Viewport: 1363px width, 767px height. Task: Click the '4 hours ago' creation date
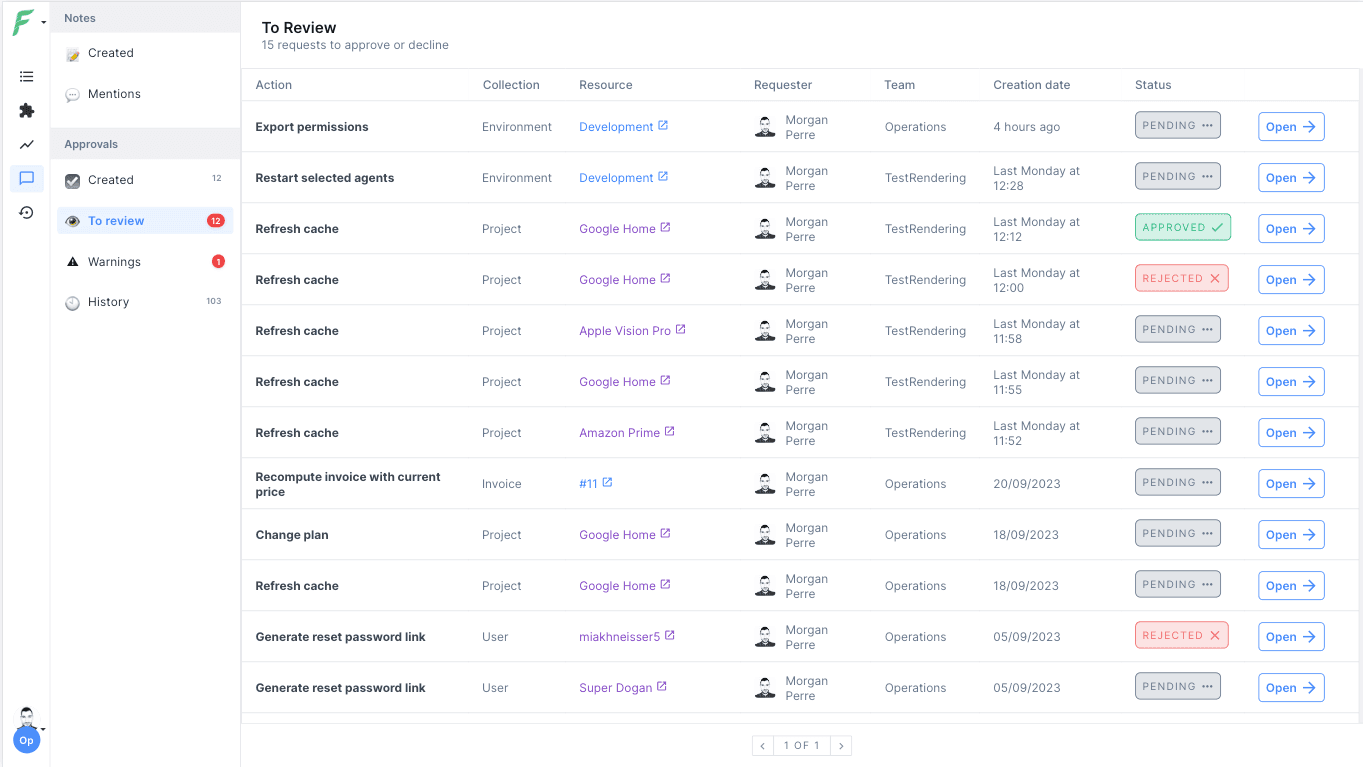(1027, 127)
